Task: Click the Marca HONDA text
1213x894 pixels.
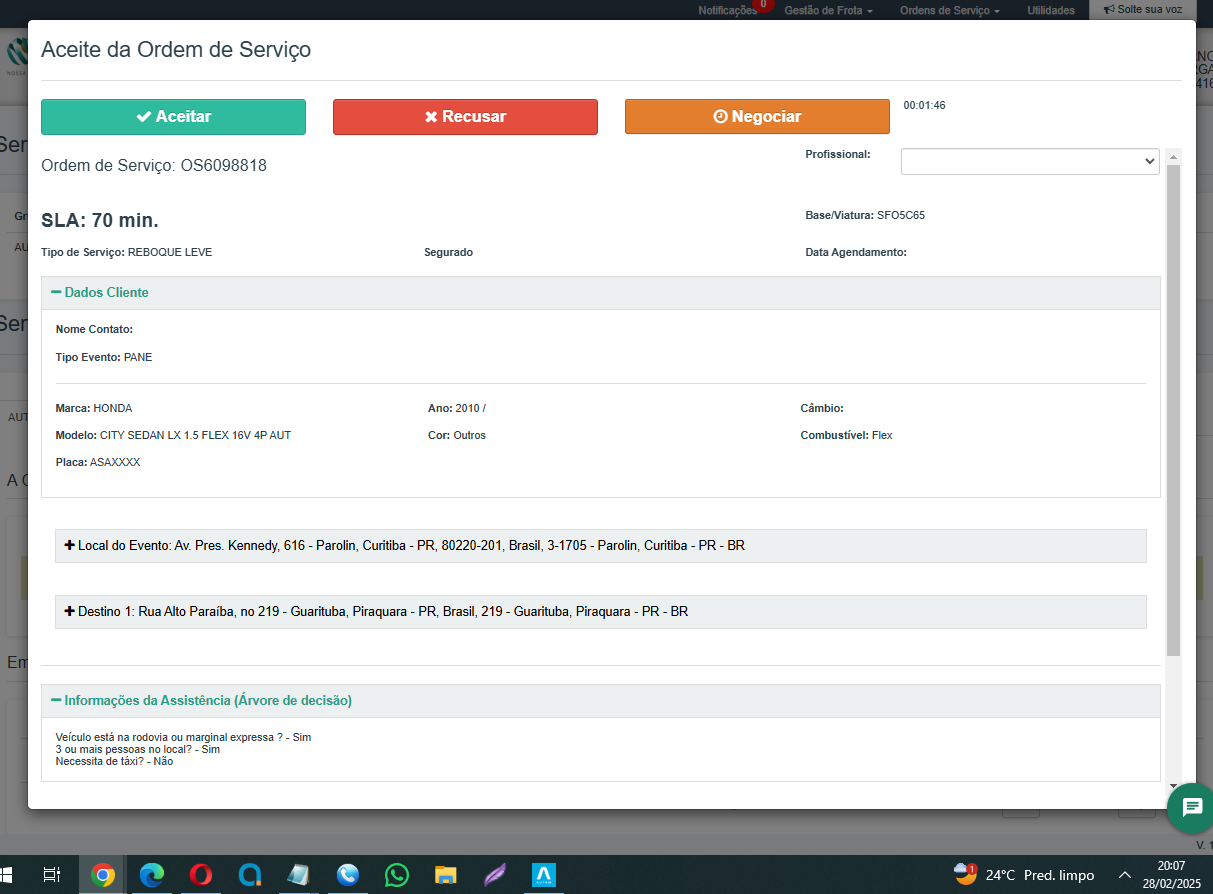Action: (x=94, y=408)
